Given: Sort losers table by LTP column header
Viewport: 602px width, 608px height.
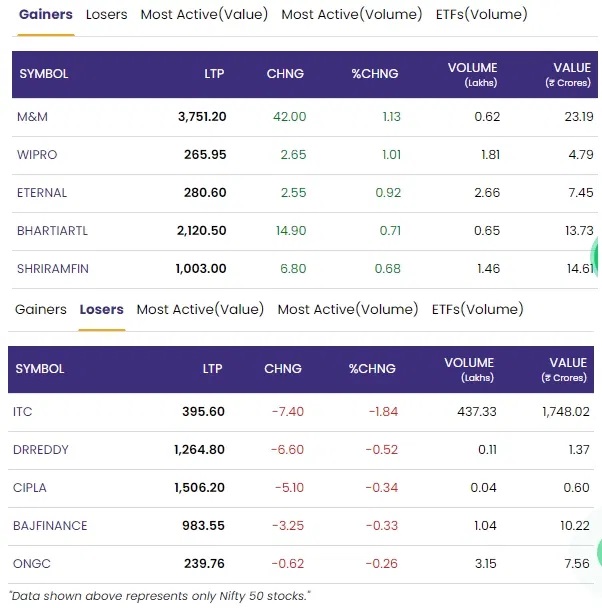Looking at the screenshot, I should 212,369.
